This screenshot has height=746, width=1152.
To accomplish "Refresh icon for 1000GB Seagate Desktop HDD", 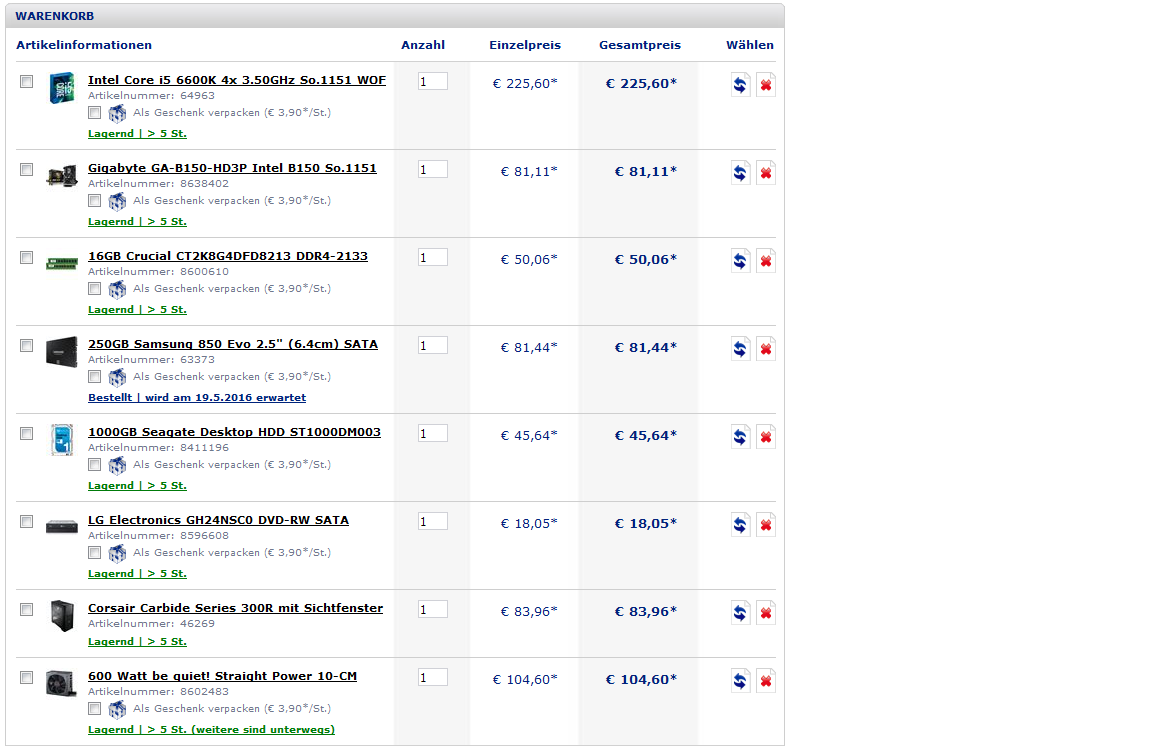I will (x=741, y=437).
